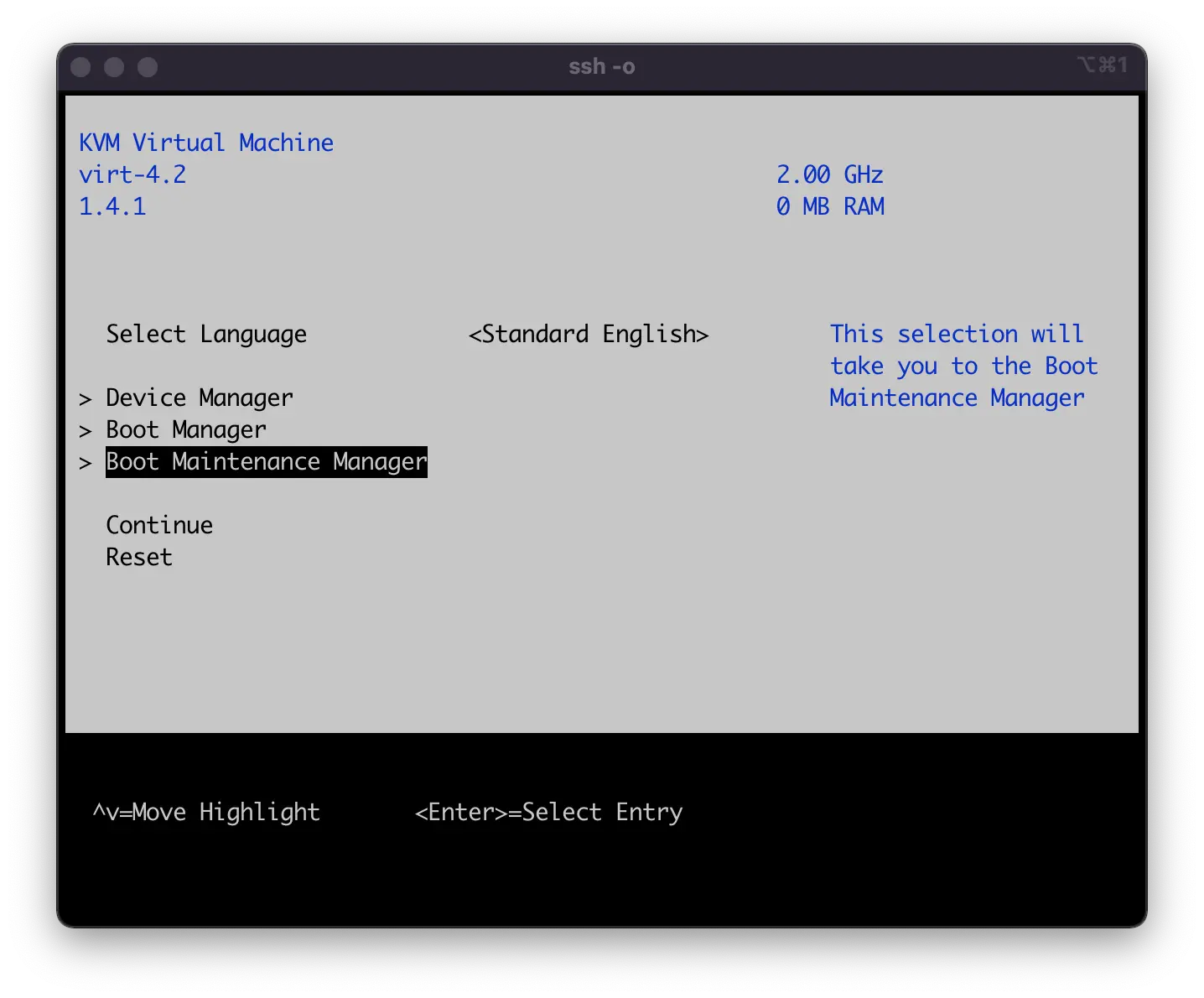Click the highlighted Boot Maintenance Manager entry
The height and width of the screenshot is (998, 1204).
point(266,462)
